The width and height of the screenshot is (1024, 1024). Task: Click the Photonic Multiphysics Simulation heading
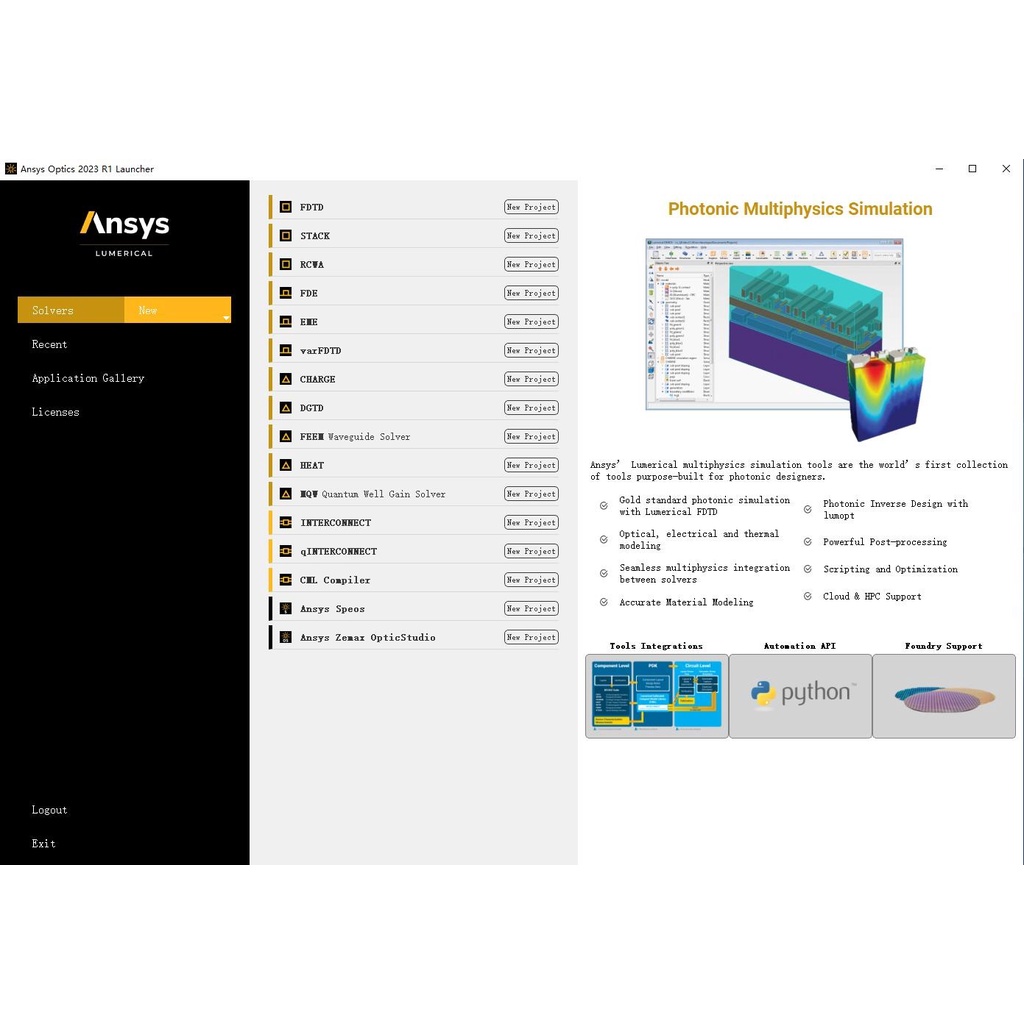(800, 209)
